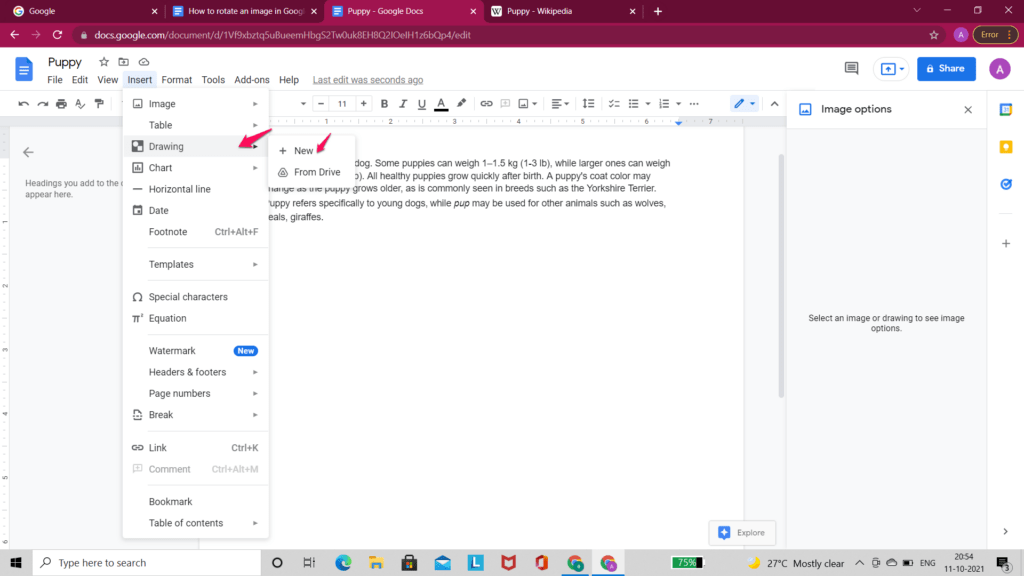
Task: Switch to the Puppy Wikipedia tab
Action: (540, 12)
